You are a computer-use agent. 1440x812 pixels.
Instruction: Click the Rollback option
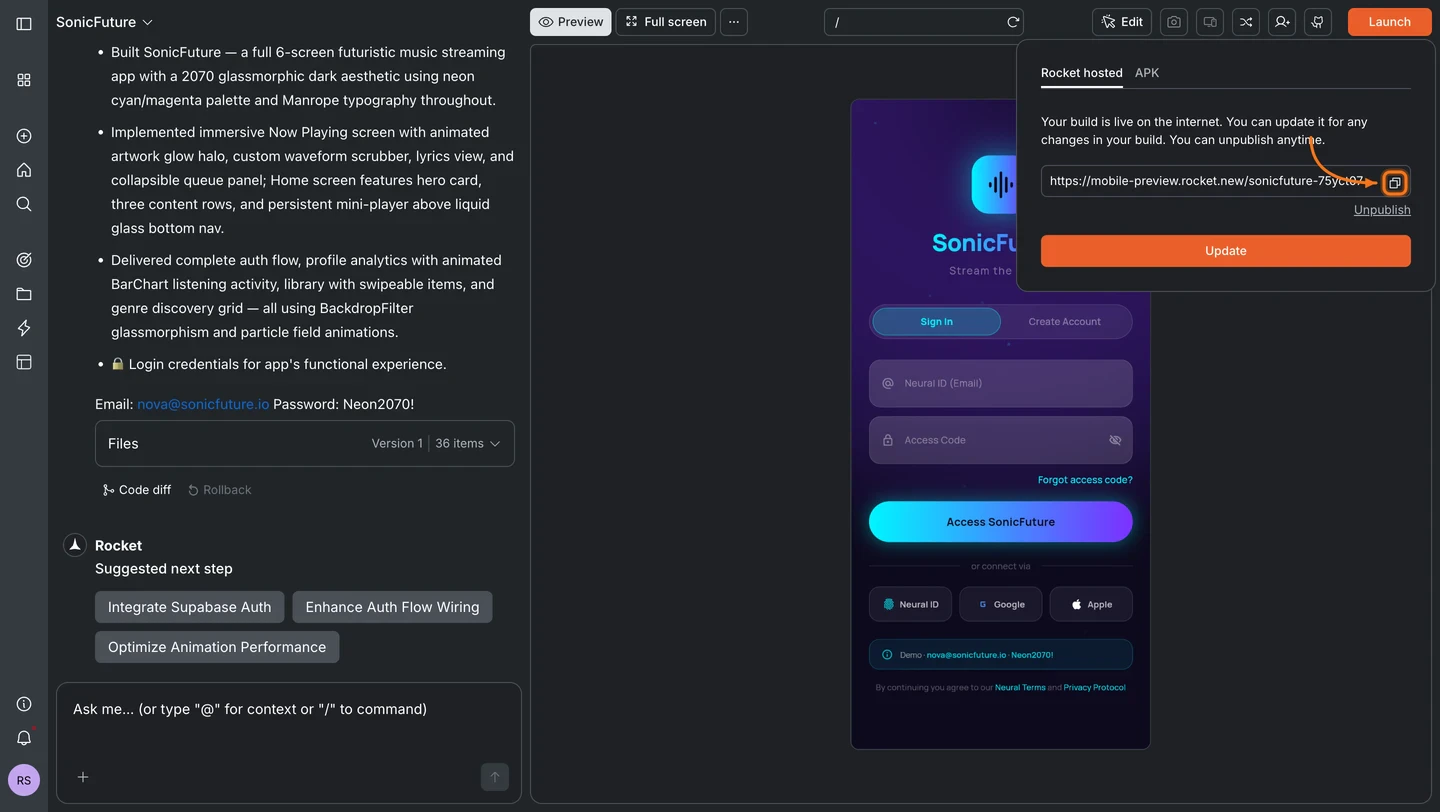[x=219, y=490]
